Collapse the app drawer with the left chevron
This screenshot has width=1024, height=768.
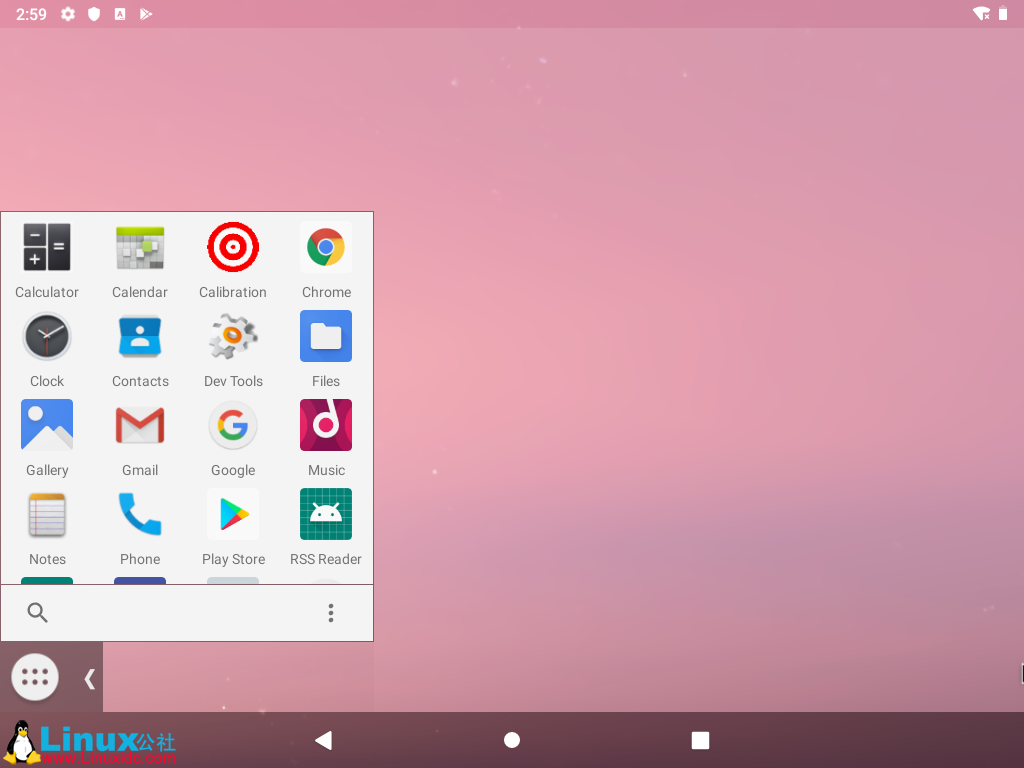tap(88, 677)
